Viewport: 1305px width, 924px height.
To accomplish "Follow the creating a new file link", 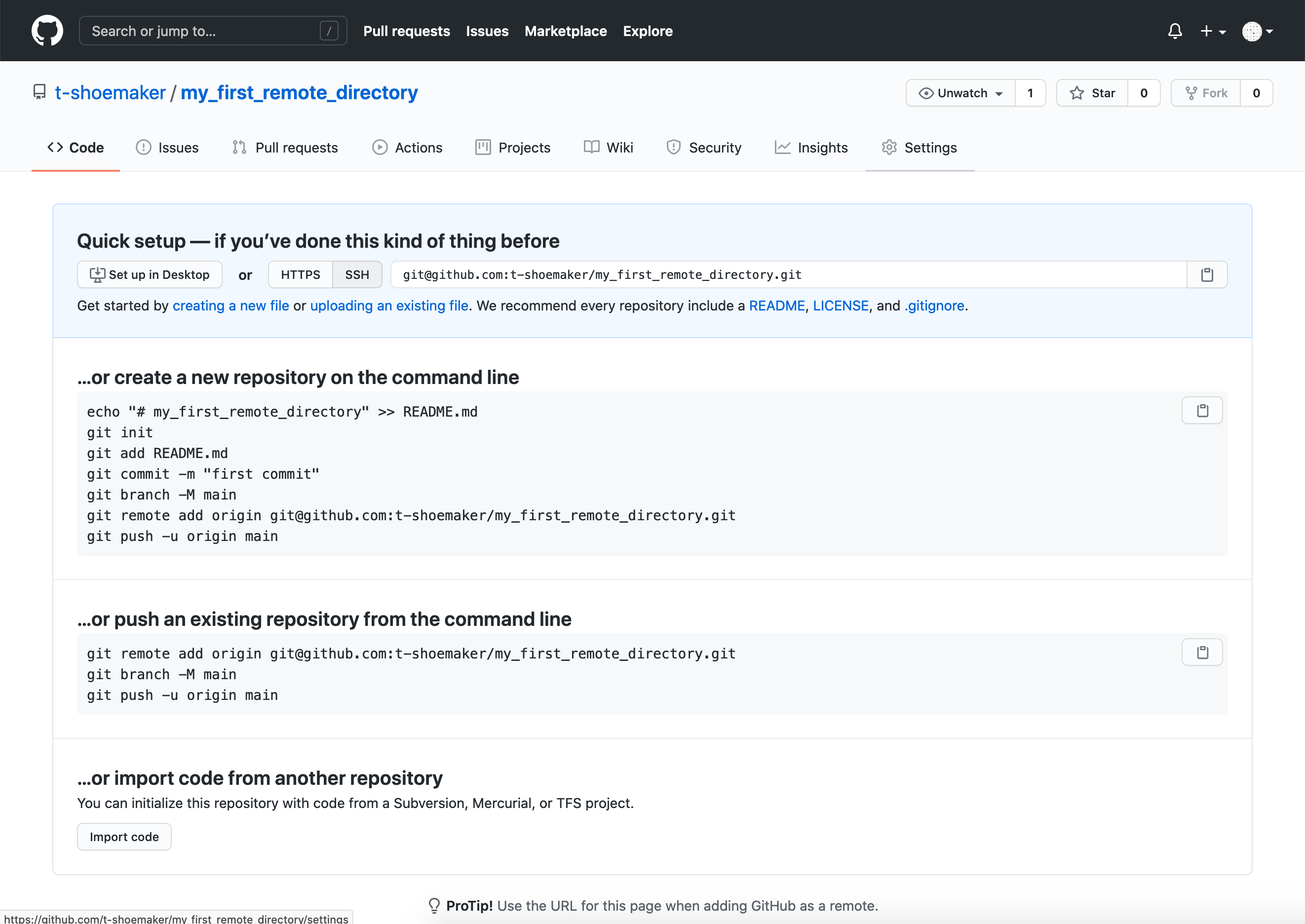I will tap(231, 306).
